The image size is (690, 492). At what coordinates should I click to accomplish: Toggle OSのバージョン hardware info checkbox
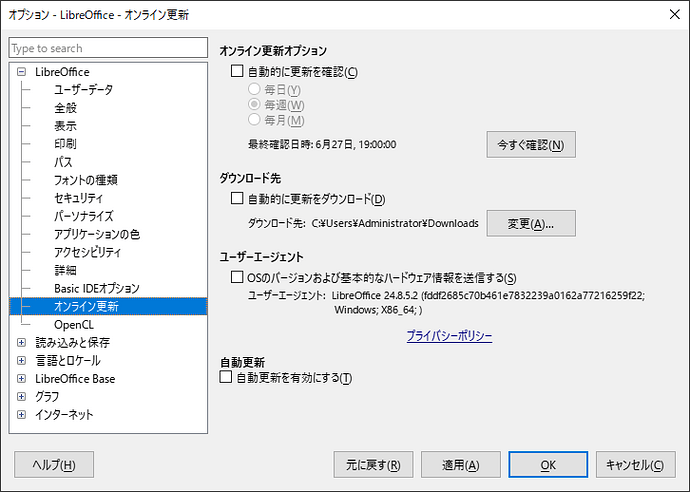point(237,277)
